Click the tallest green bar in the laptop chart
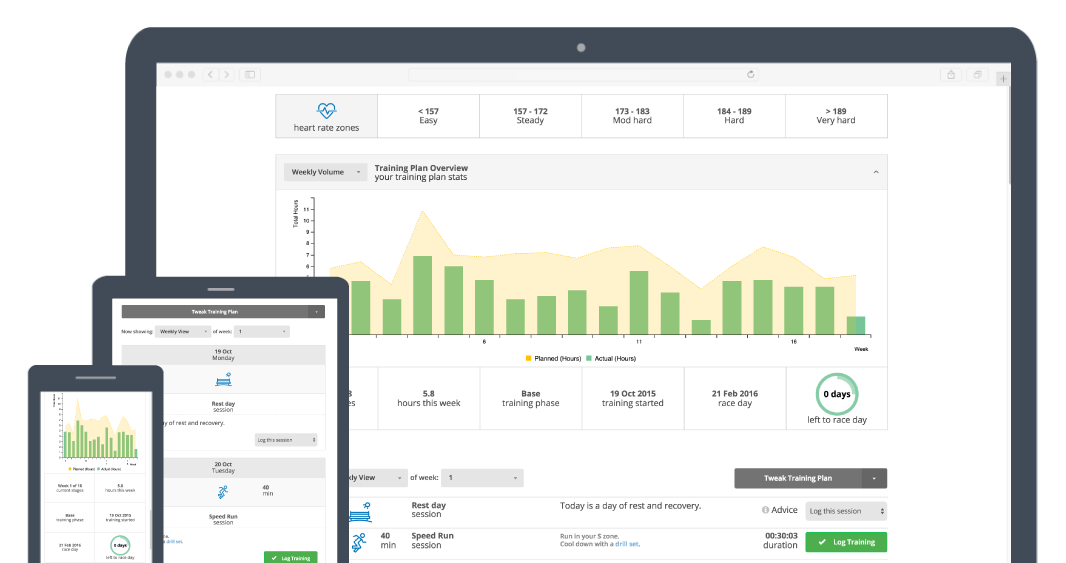This screenshot has width=1066, height=563. coord(423,295)
